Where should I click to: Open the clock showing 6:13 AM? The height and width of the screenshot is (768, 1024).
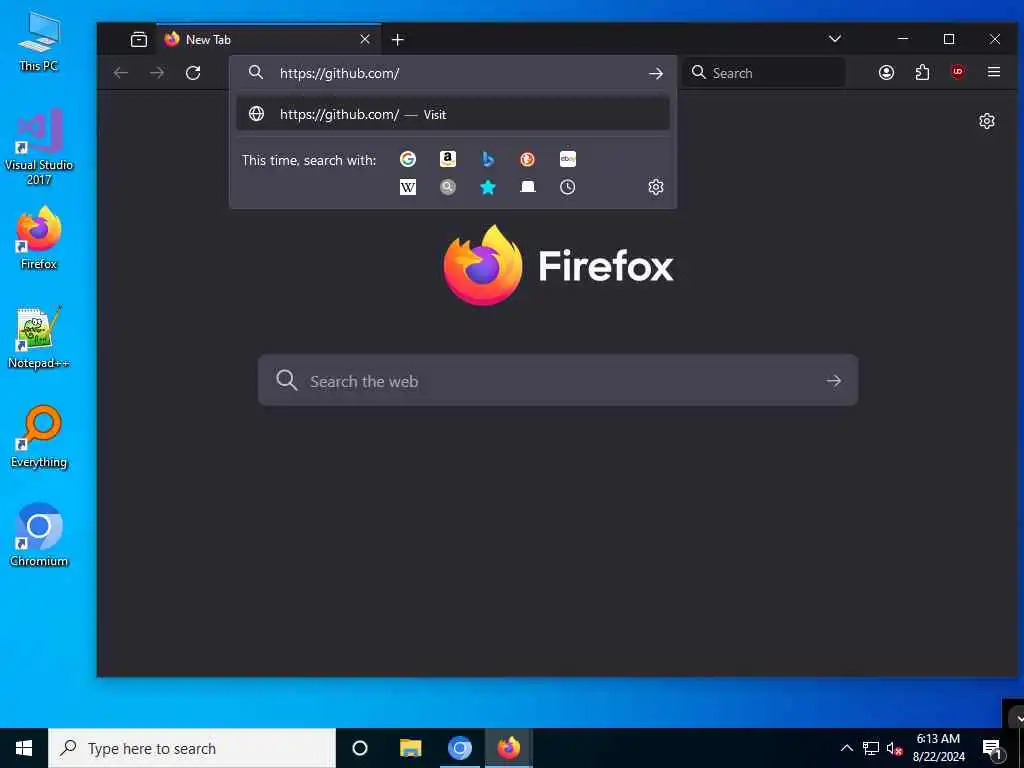click(938, 748)
